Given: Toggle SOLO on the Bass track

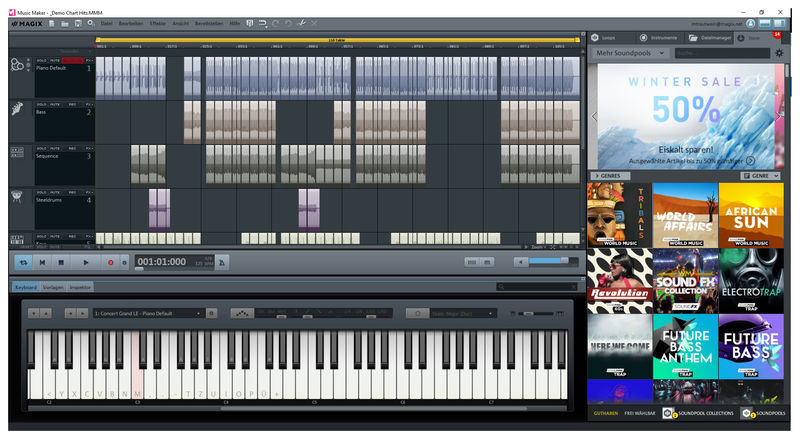Looking at the screenshot, I should [41, 104].
